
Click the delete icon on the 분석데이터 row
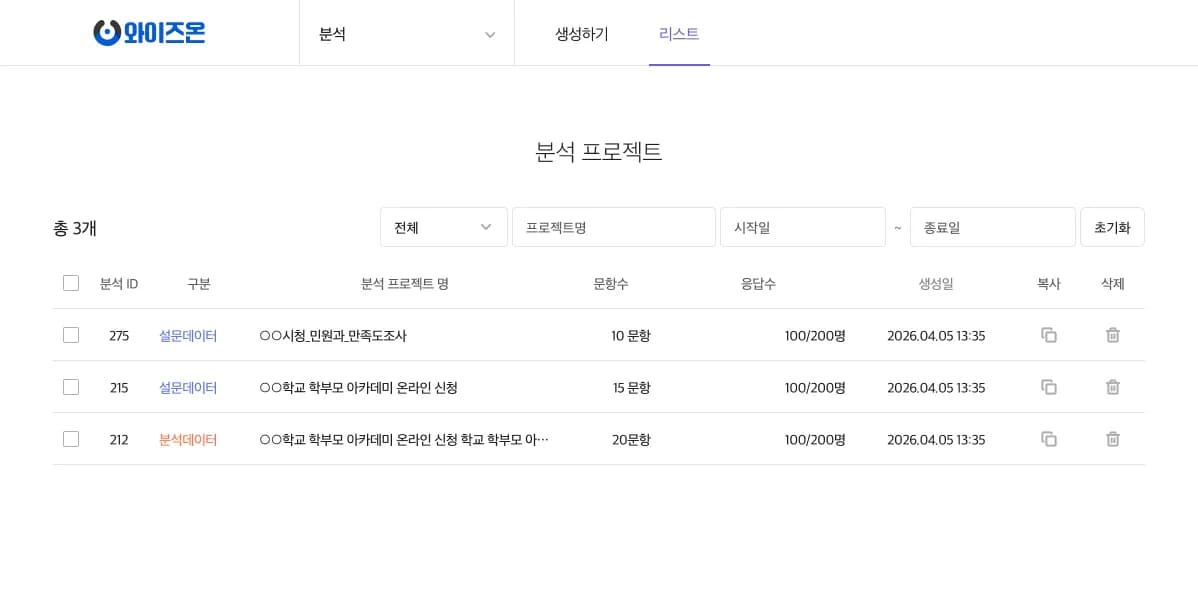1113,439
